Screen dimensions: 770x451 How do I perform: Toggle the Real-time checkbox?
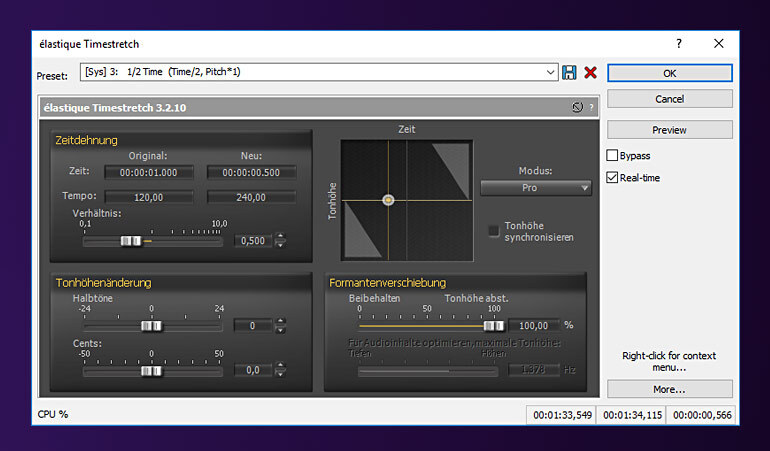tap(613, 178)
